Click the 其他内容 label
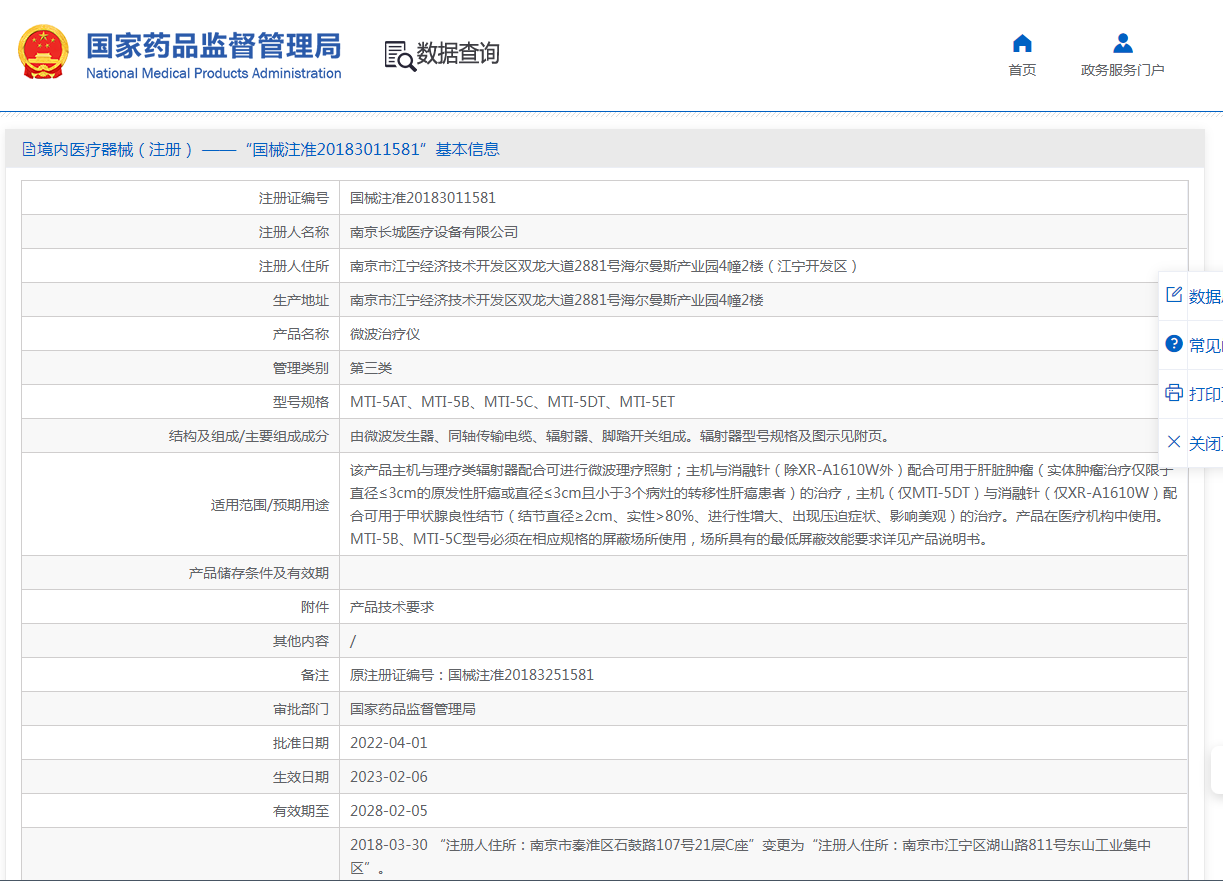This screenshot has height=881, width=1223. click(x=301, y=641)
